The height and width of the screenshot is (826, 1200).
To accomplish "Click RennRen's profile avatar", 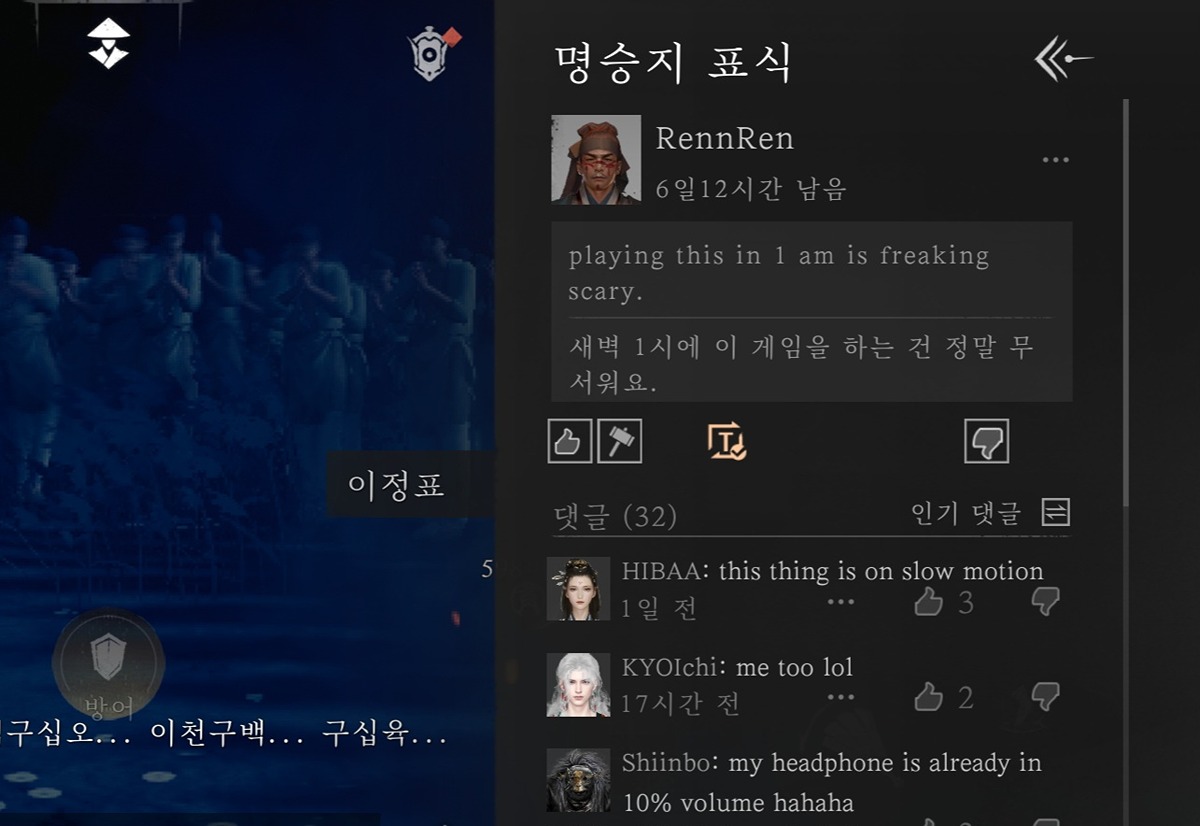I will (x=596, y=160).
